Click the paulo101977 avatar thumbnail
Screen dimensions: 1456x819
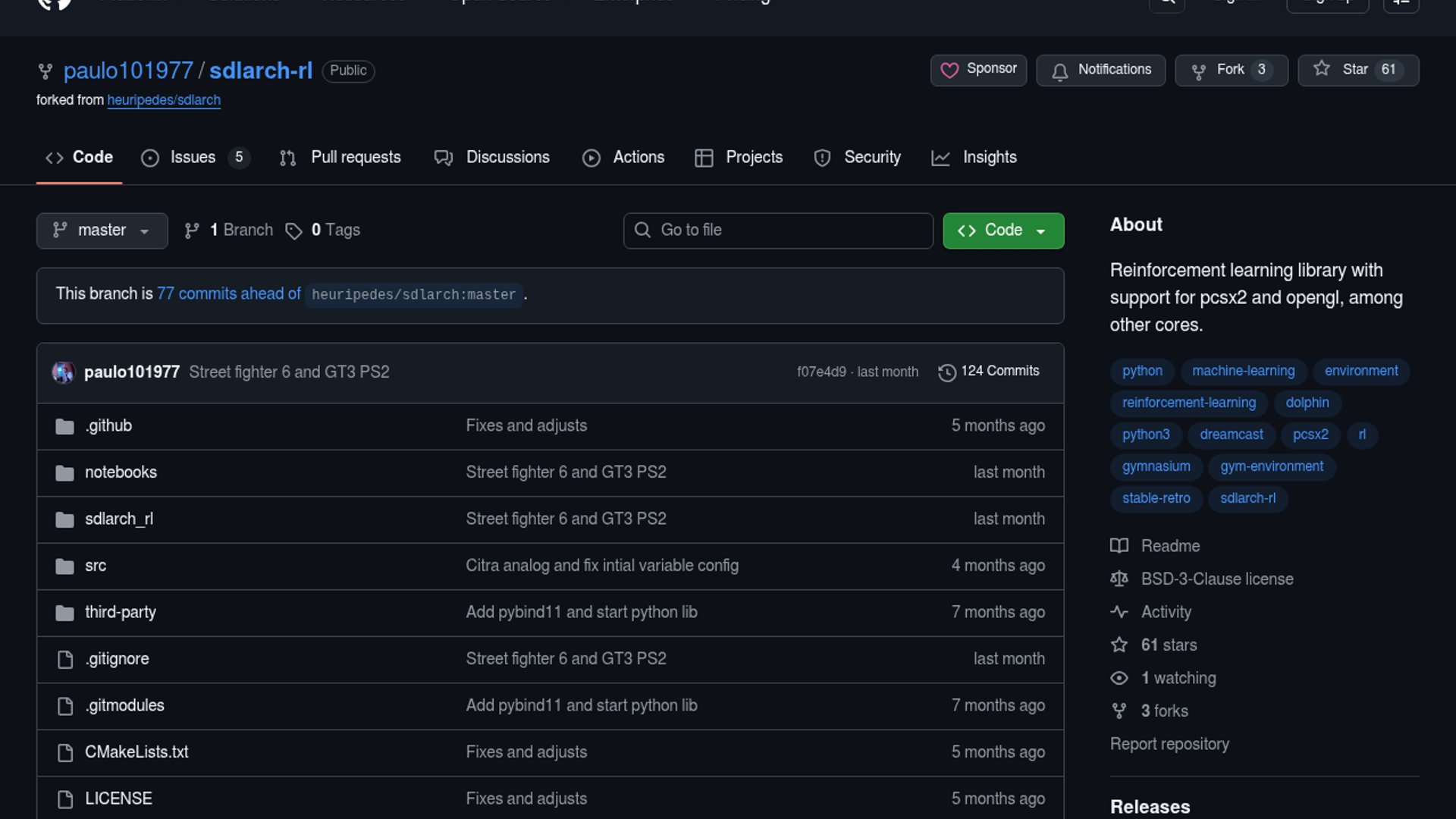[x=63, y=372]
